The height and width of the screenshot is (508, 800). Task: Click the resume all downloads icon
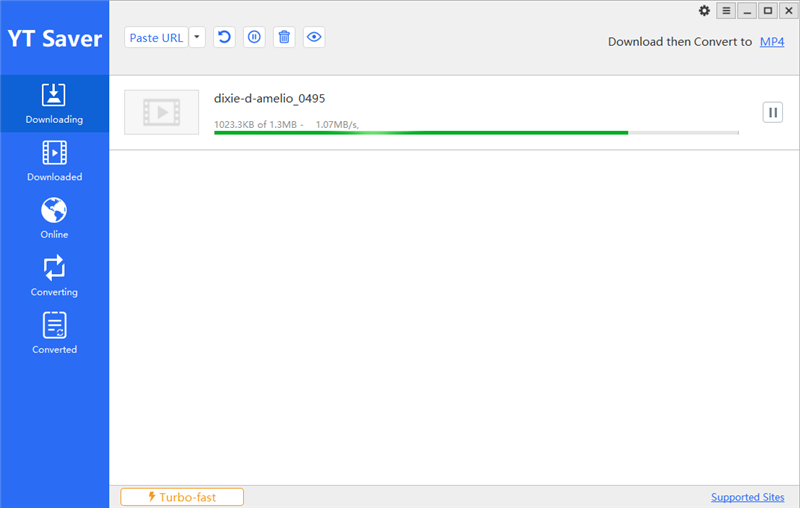click(224, 37)
